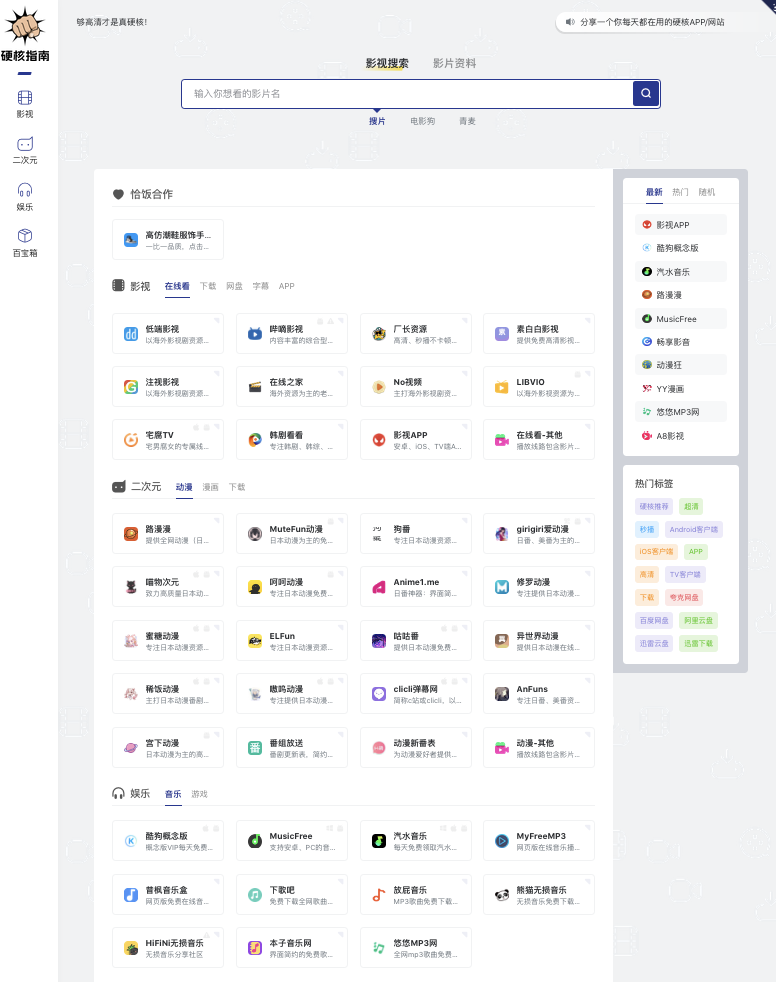Open 酷狗概念版 in the latest list
The width and height of the screenshot is (776, 982).
(x=681, y=248)
